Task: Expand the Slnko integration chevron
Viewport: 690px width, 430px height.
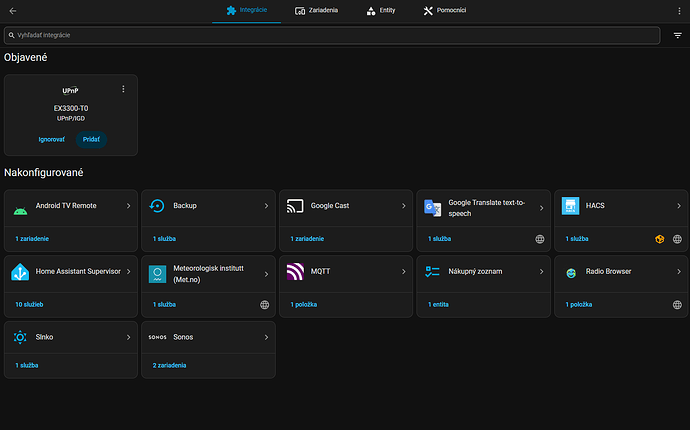Action: coord(128,337)
